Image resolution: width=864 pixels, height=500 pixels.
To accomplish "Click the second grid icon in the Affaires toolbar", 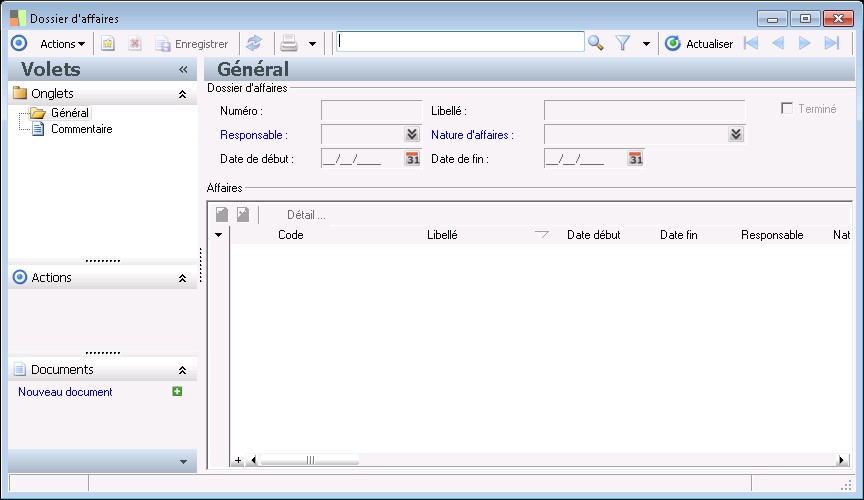I will click(x=243, y=214).
